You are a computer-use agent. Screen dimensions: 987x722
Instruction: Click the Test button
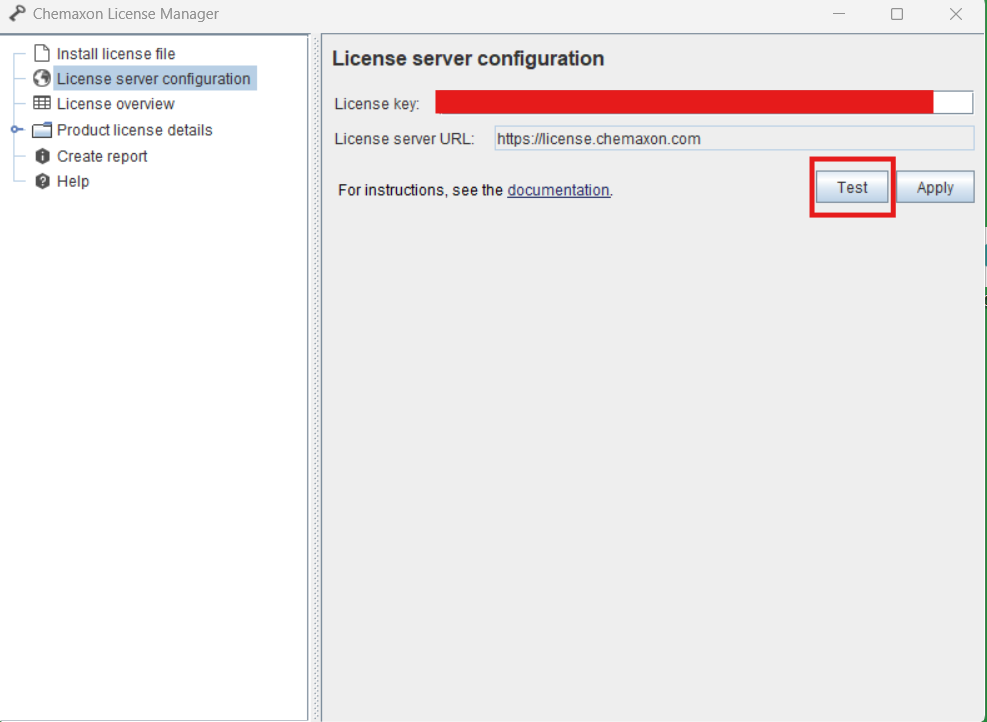coord(852,187)
